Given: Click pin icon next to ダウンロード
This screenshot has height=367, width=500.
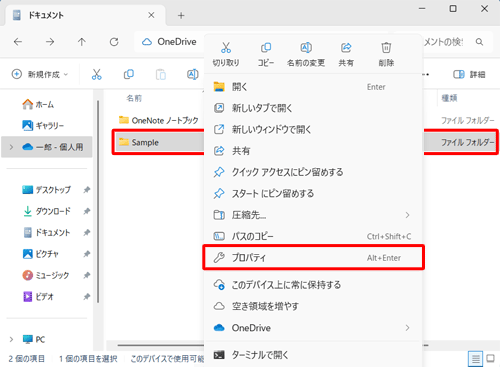Looking at the screenshot, I should [87, 211].
